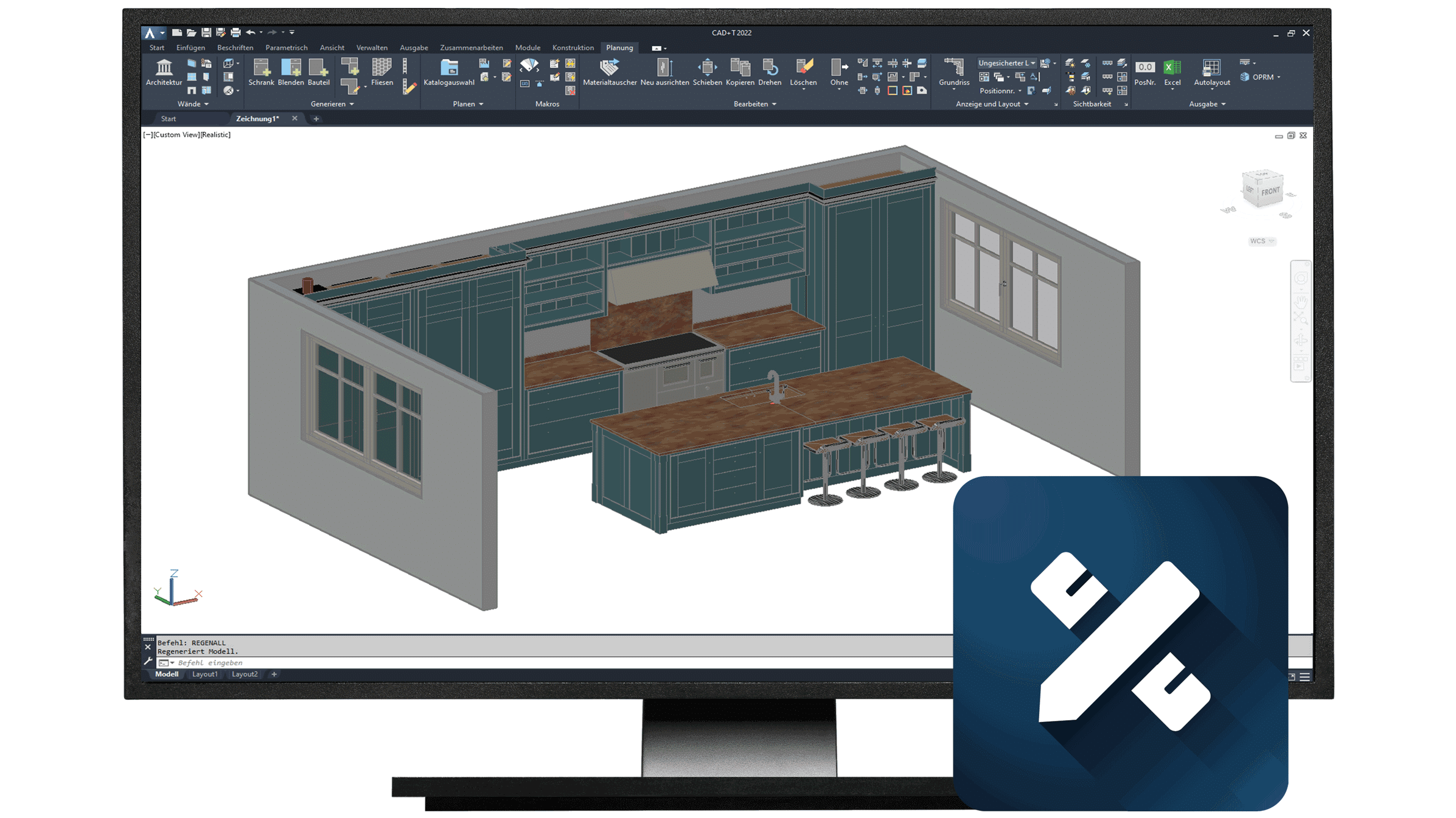The height and width of the screenshot is (818, 1456).
Task: Click the Architektur wall tool icon
Action: (x=164, y=68)
